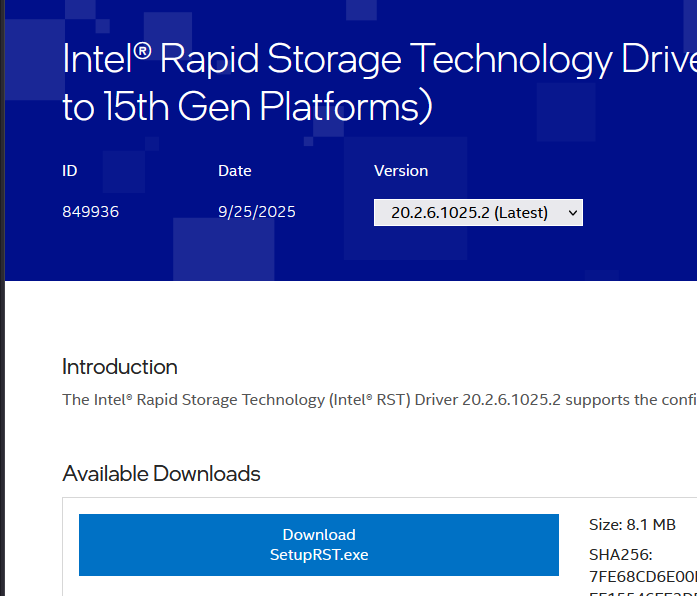
Task: Open the Version dropdown list
Action: (478, 212)
